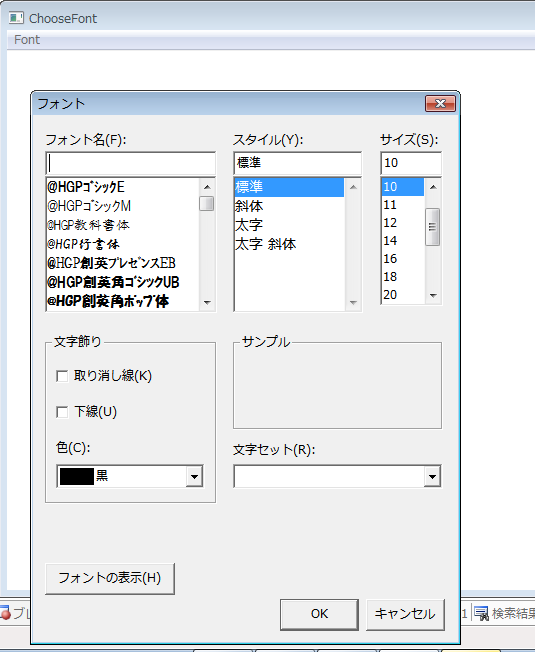This screenshot has width=535, height=652.
Task: Click the スタイル text input field
Action: click(x=298, y=163)
